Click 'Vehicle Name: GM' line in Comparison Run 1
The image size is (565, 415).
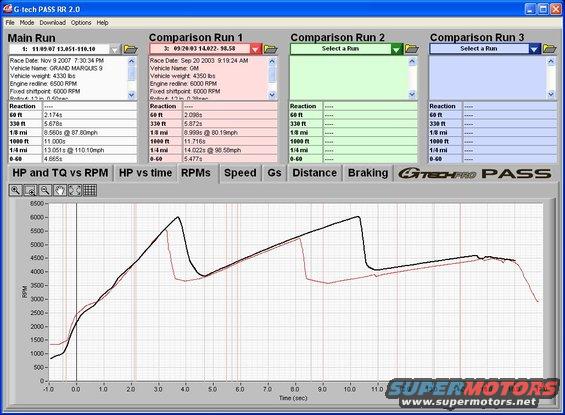[174, 68]
